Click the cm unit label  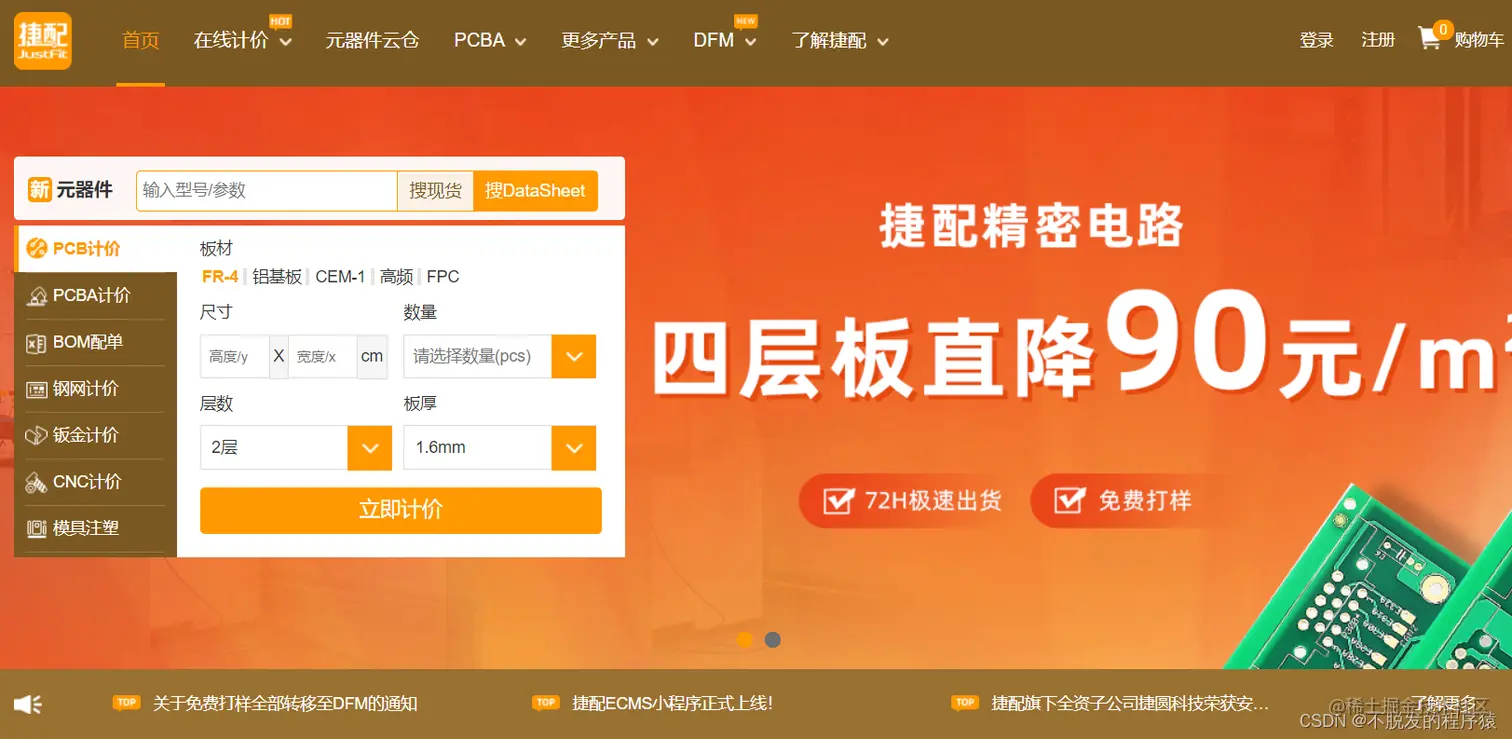pyautogui.click(x=372, y=356)
